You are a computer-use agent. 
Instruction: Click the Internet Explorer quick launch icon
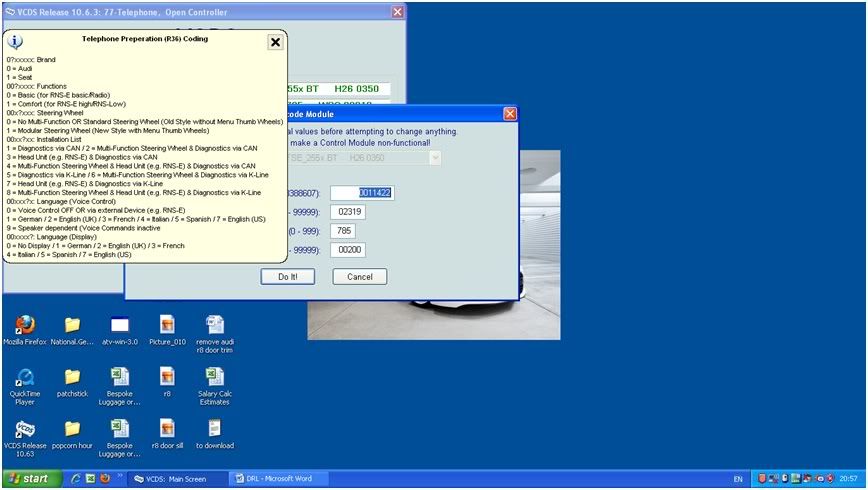[75, 479]
